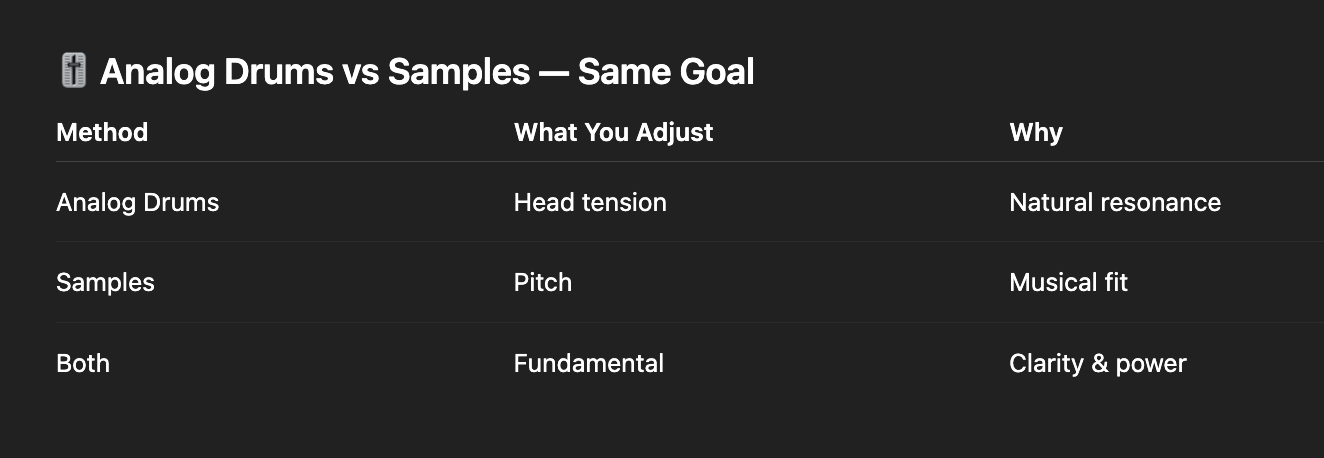
Task: Select the "Method" column header
Action: [102, 132]
